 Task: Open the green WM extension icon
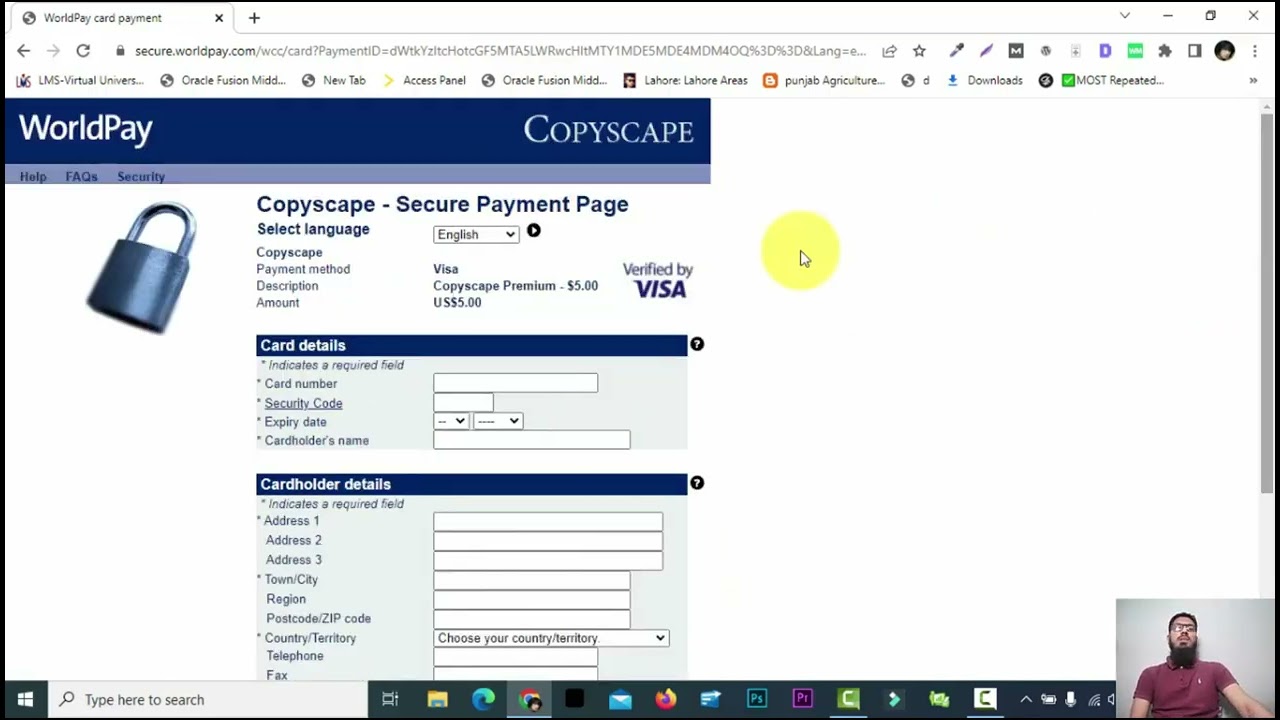pos(1135,51)
